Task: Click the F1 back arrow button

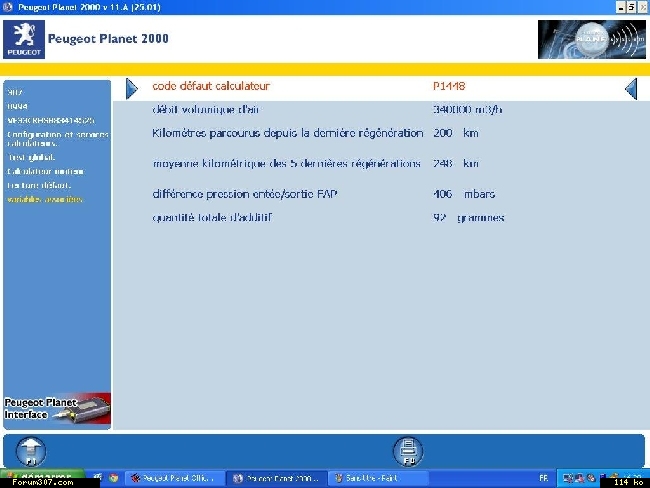Action: coord(31,452)
